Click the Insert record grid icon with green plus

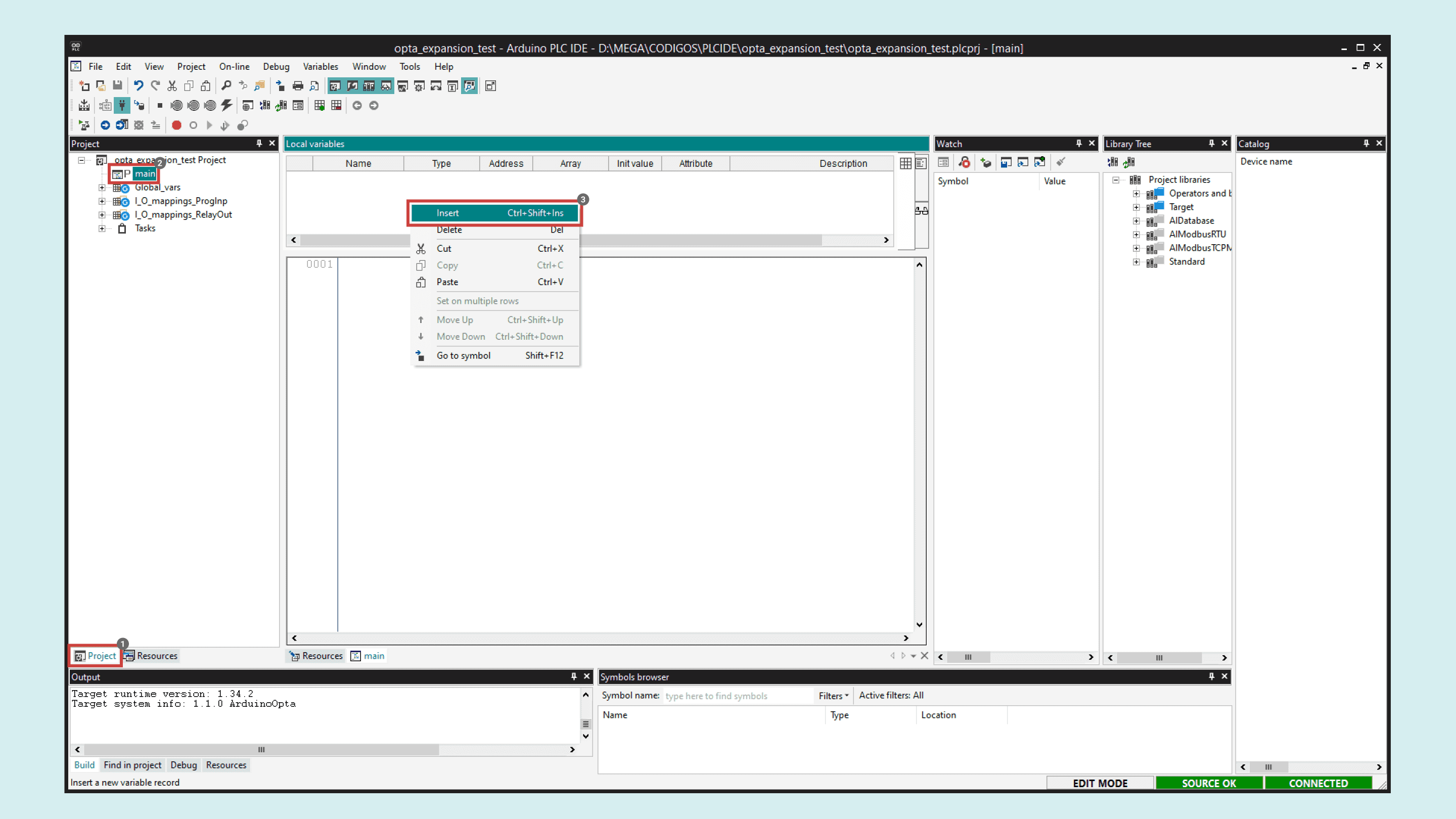coord(319,106)
